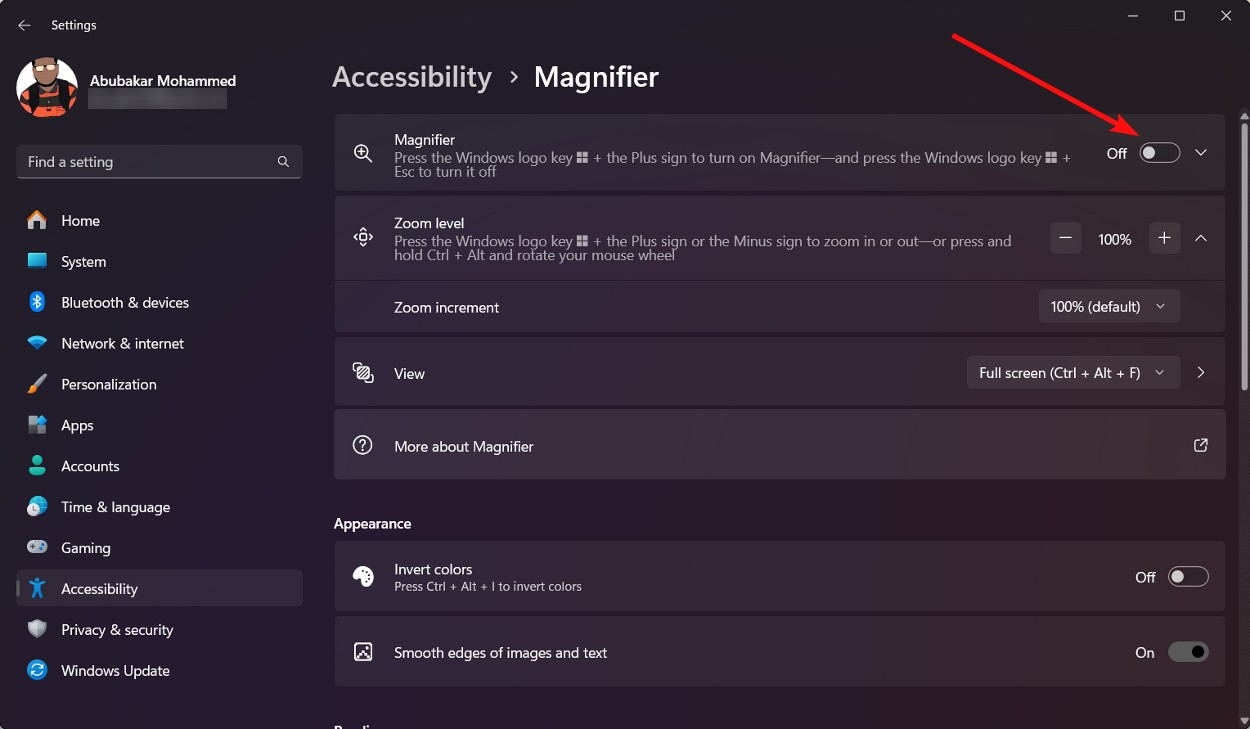This screenshot has height=729, width=1250.
Task: Click the Accessibility breadcrumb link
Action: click(x=412, y=77)
